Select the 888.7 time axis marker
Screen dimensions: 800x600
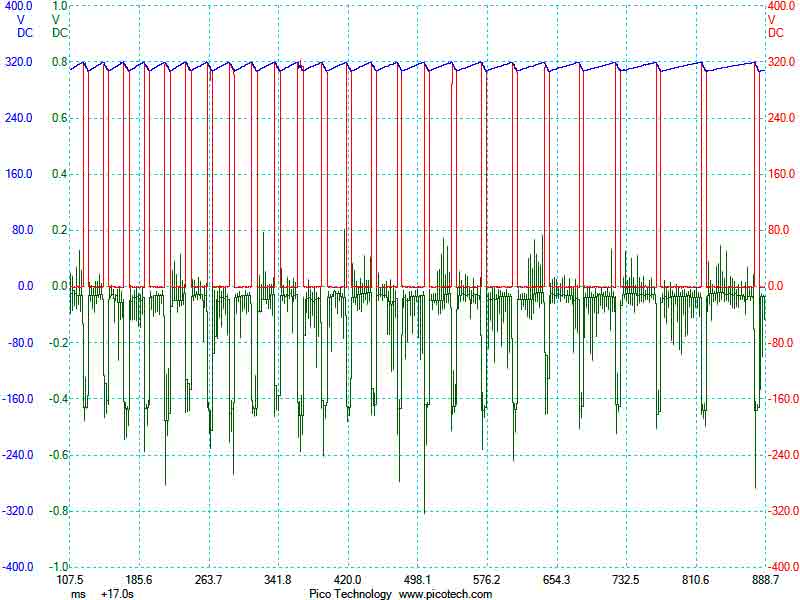[x=764, y=580]
